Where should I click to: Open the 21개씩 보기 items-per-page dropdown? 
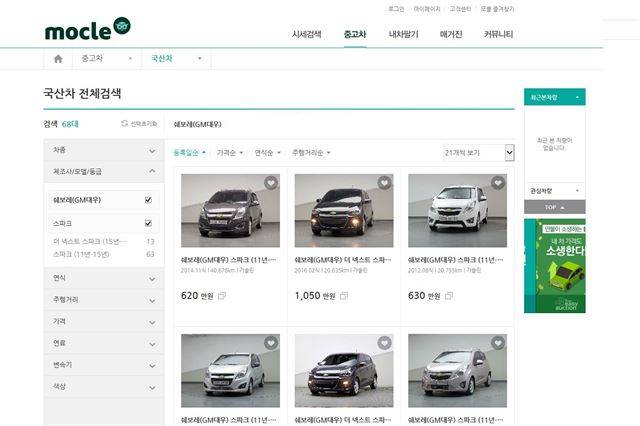(478, 153)
